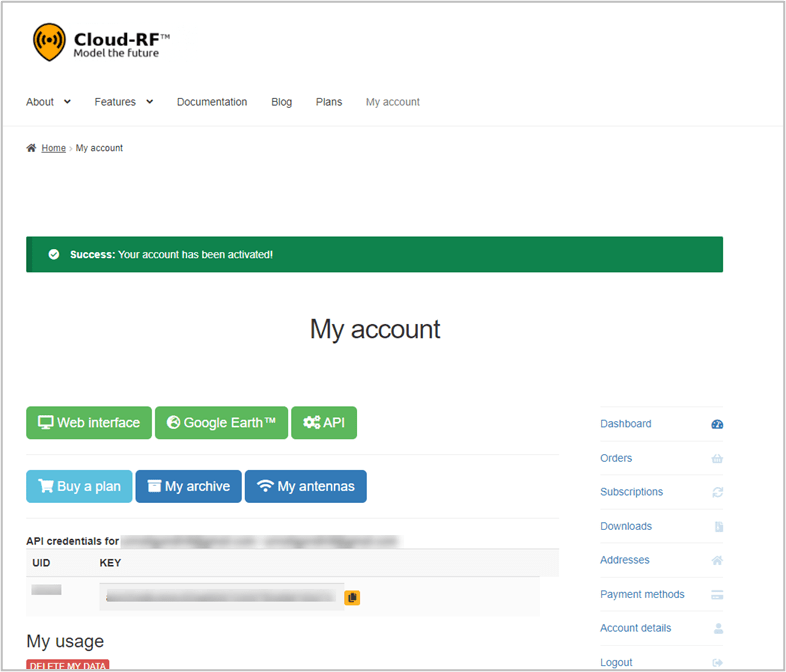Screen dimensions: 786x672
Task: Open My archive
Action: click(188, 486)
